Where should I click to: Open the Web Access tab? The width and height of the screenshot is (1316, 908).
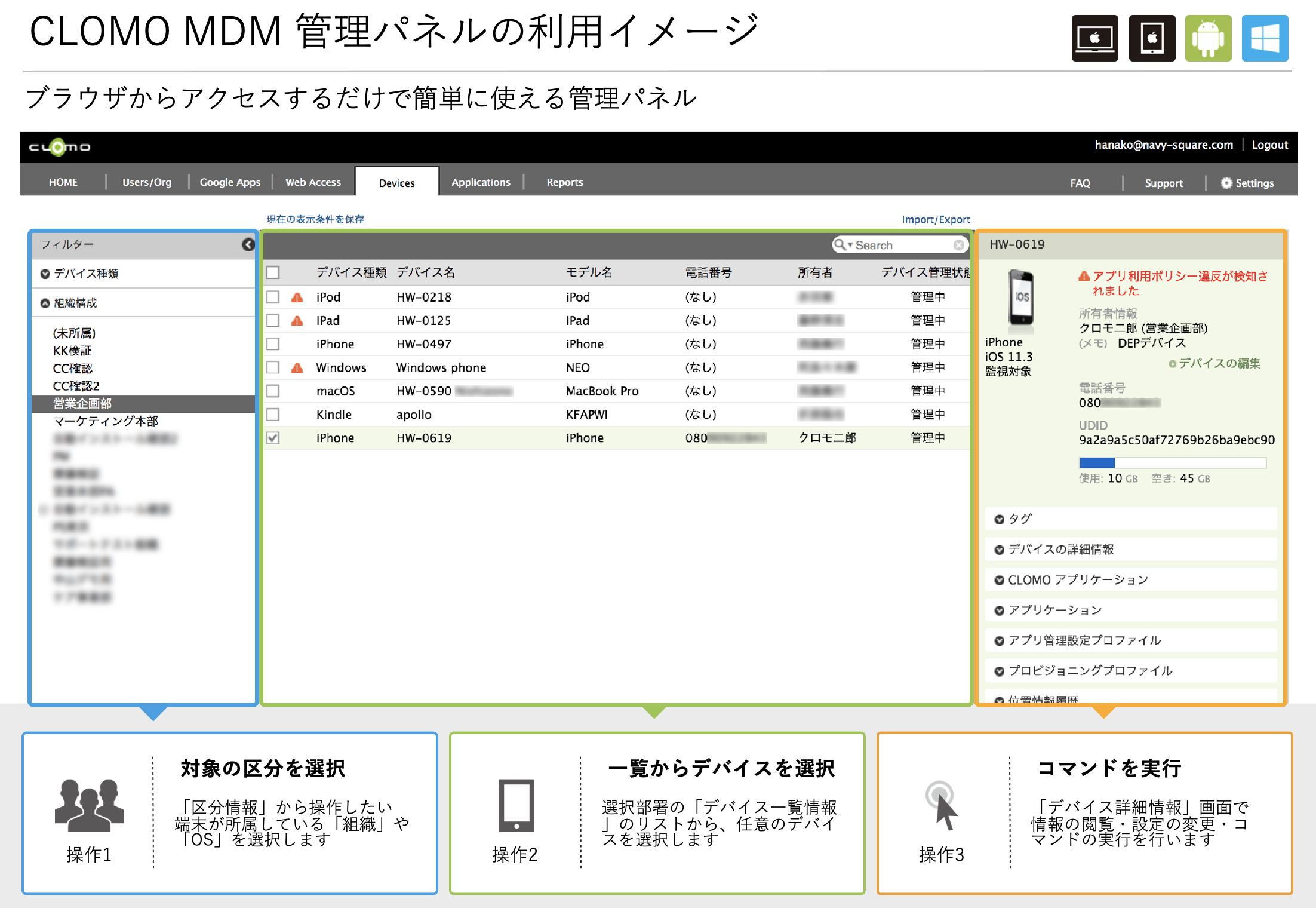tap(313, 182)
